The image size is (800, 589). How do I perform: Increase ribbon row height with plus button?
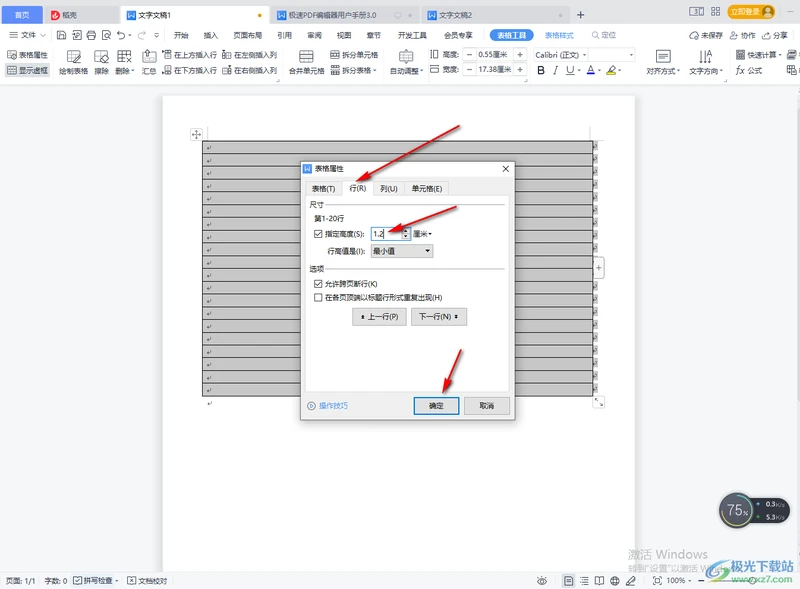520,55
